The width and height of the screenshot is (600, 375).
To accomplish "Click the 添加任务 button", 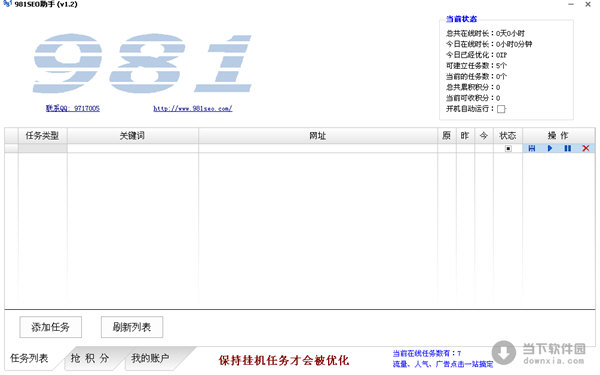I will (51, 327).
